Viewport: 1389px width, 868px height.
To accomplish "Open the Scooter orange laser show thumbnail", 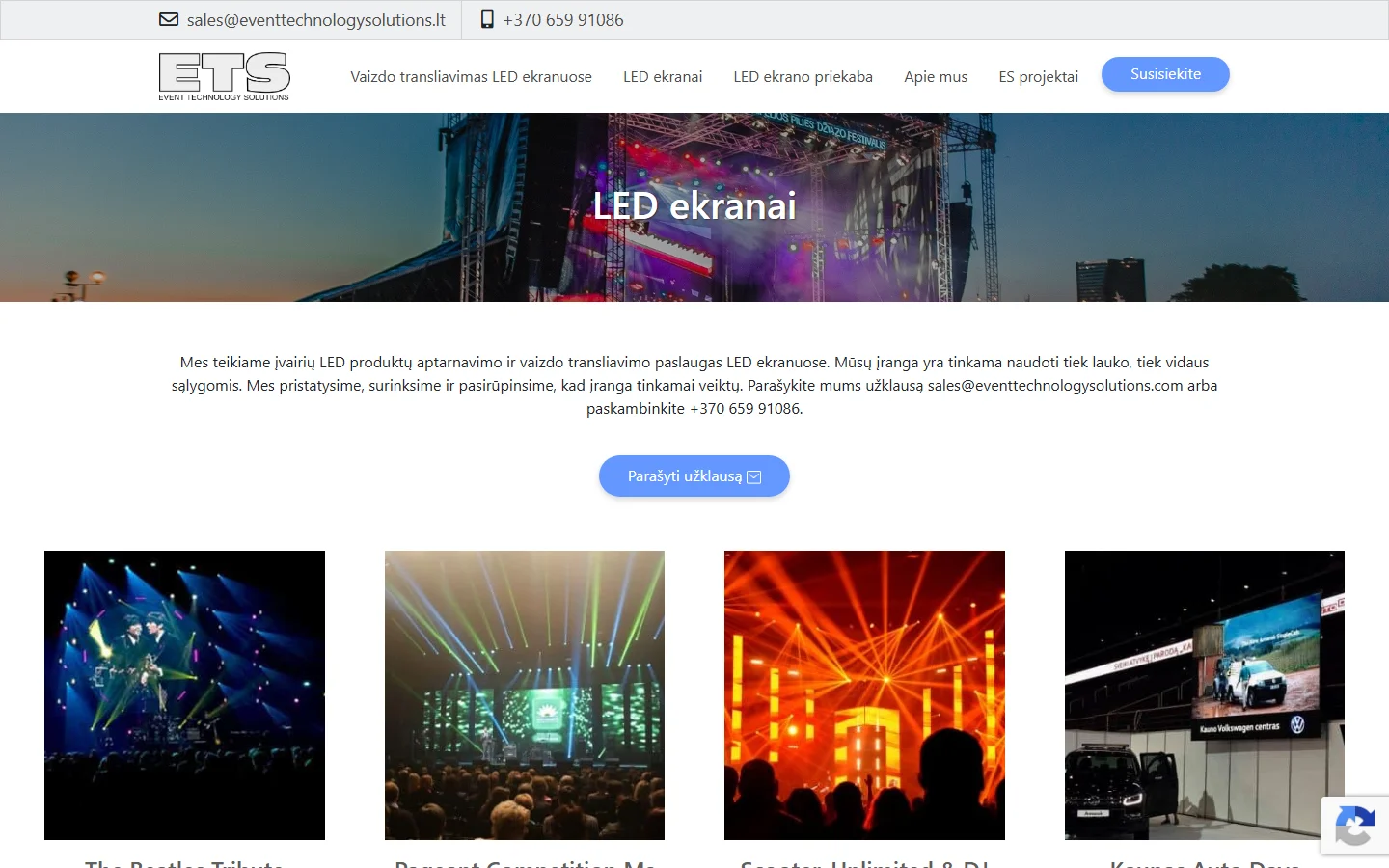I will pyautogui.click(x=864, y=695).
